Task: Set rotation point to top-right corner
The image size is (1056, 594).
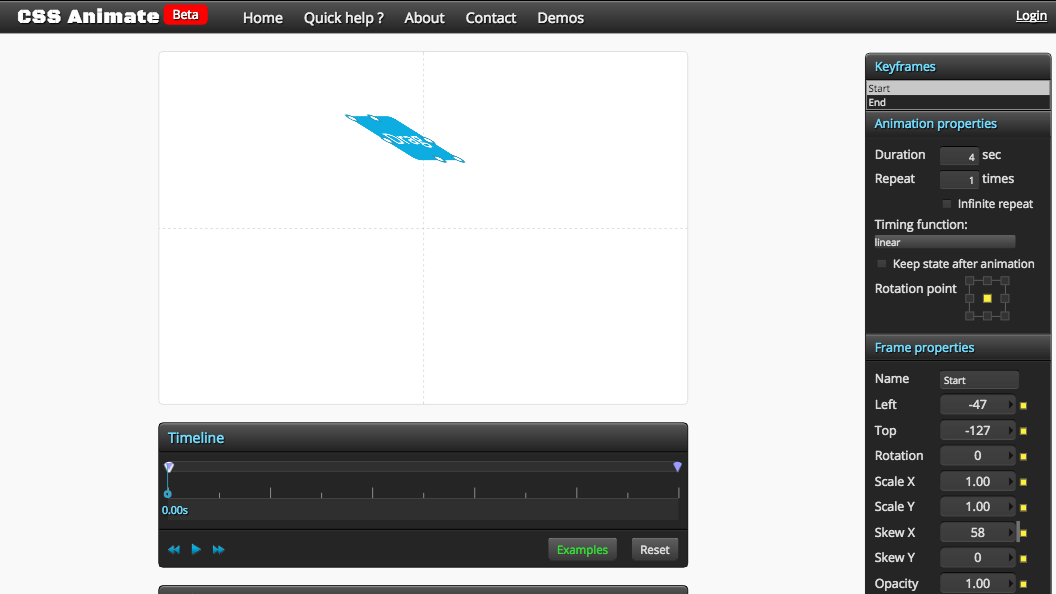Action: click(x=1005, y=281)
